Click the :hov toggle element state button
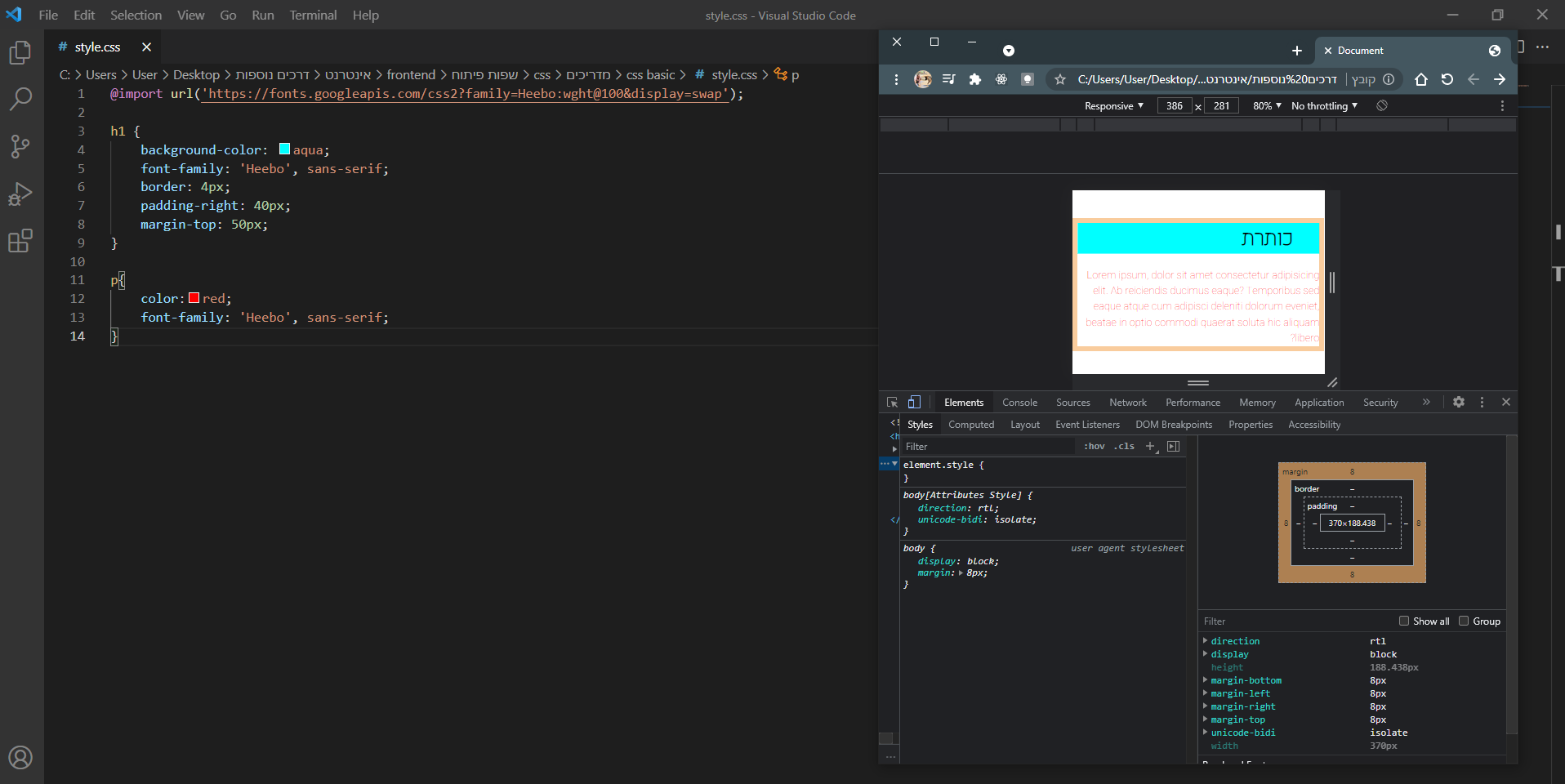1565x784 pixels. point(1094,446)
